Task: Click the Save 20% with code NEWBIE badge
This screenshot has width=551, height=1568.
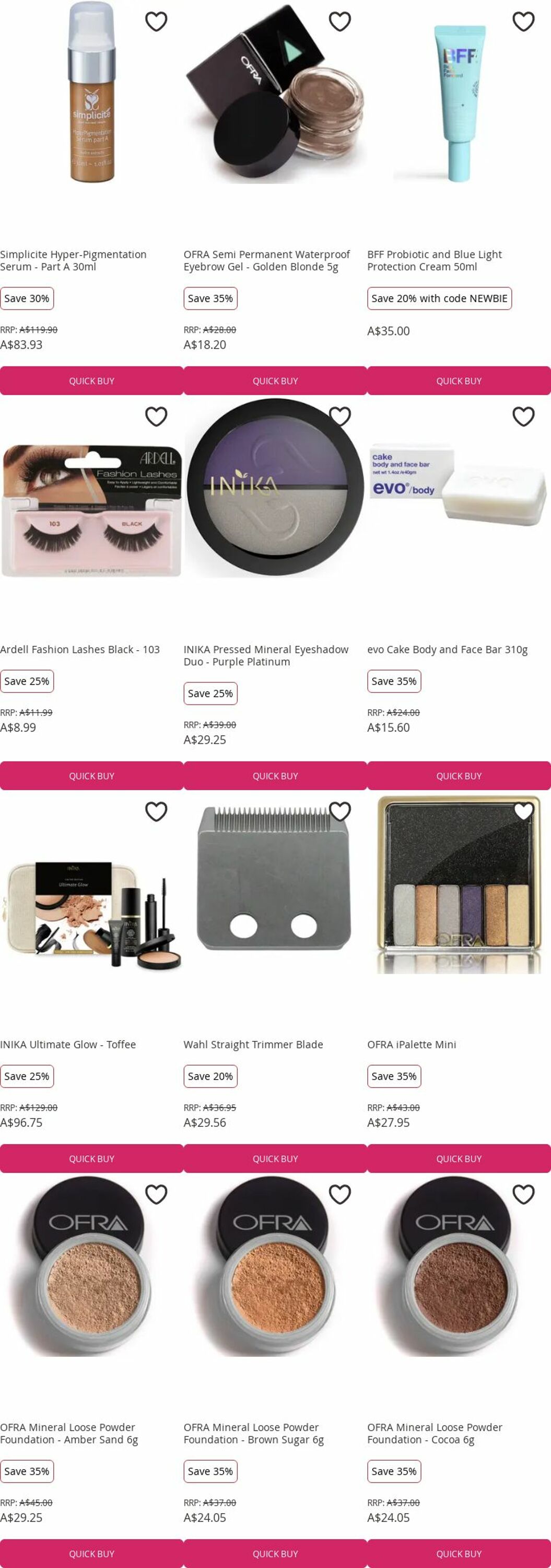Action: click(439, 298)
